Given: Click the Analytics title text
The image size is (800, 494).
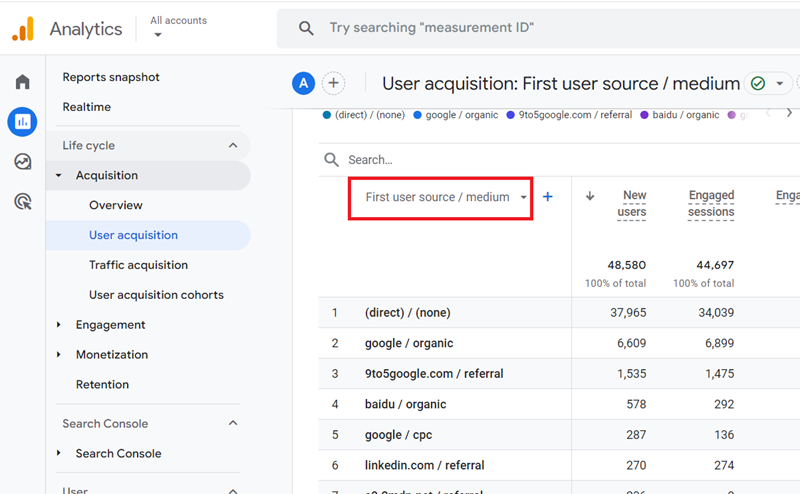Looking at the screenshot, I should coord(86,29).
